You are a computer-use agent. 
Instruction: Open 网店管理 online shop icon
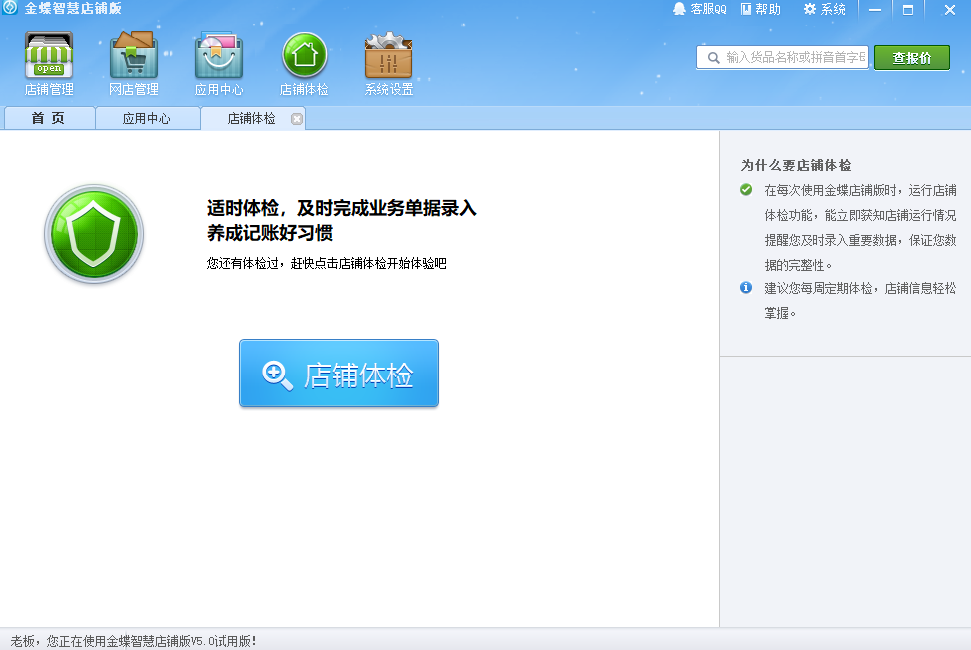tap(134, 63)
